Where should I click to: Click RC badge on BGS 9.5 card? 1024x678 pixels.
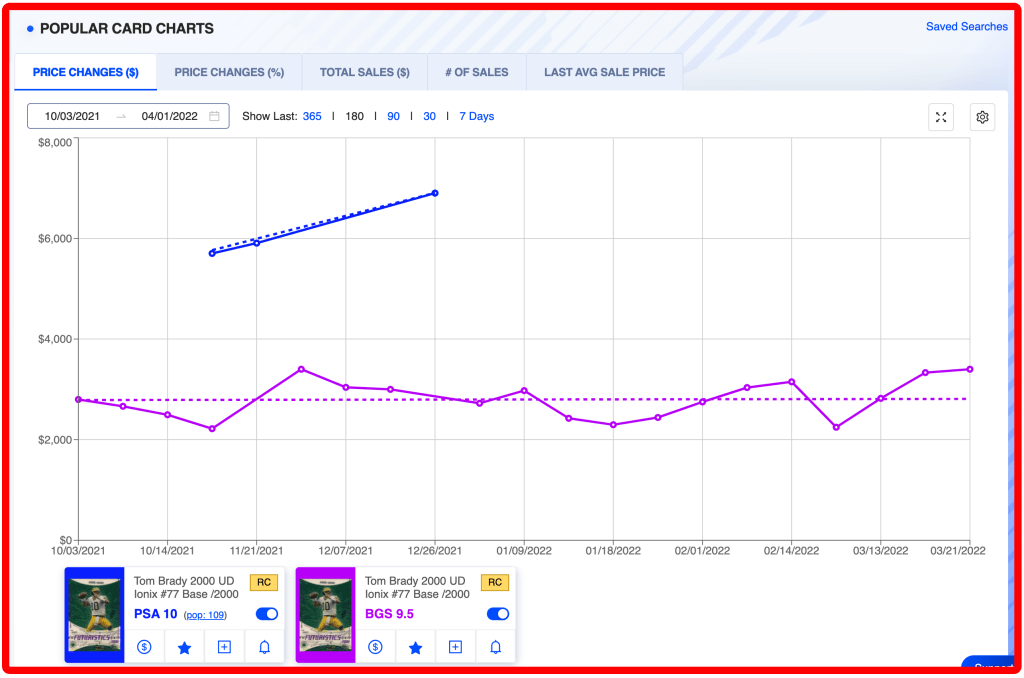point(495,582)
